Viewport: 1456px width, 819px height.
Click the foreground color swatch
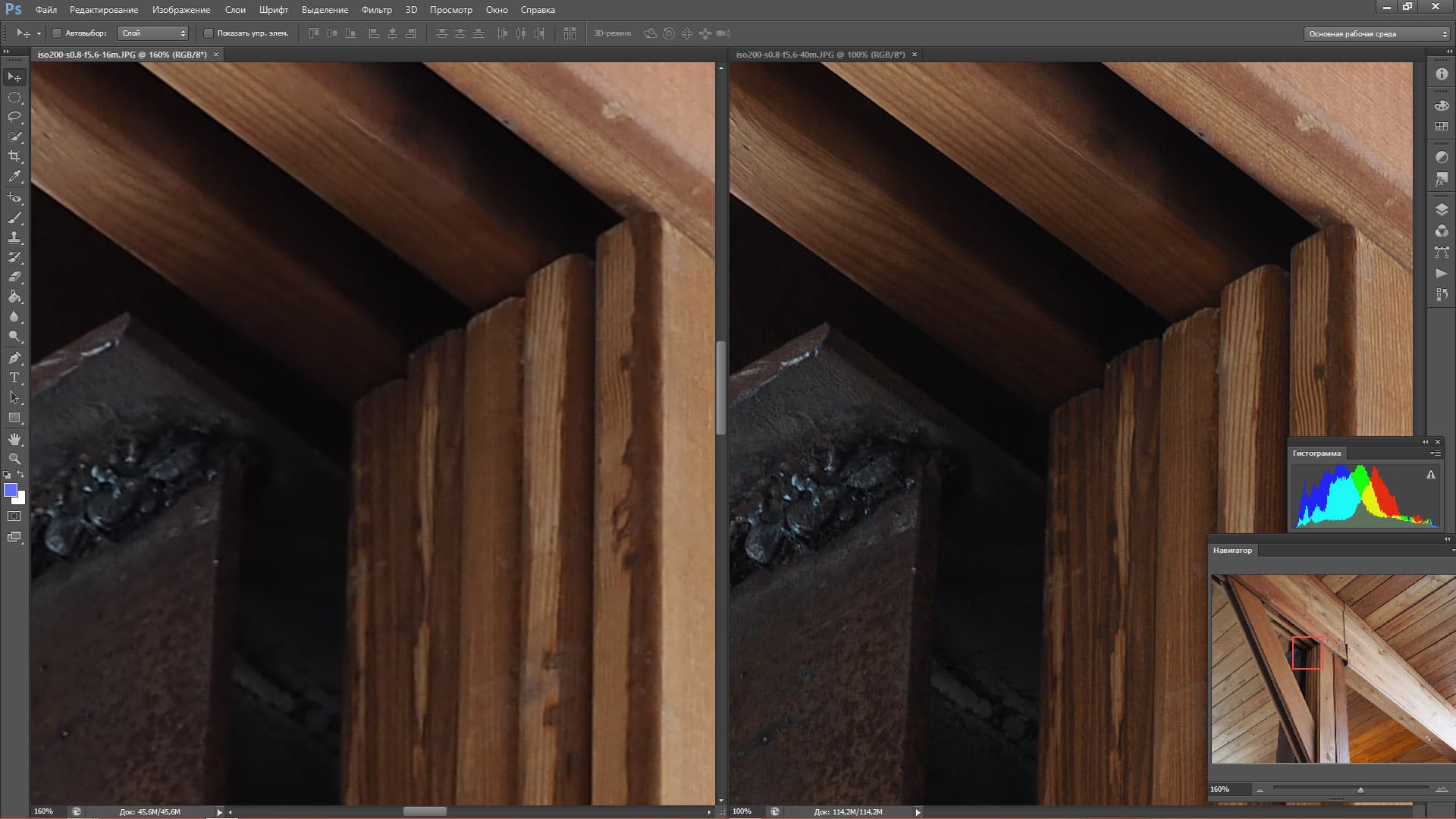tap(11, 490)
